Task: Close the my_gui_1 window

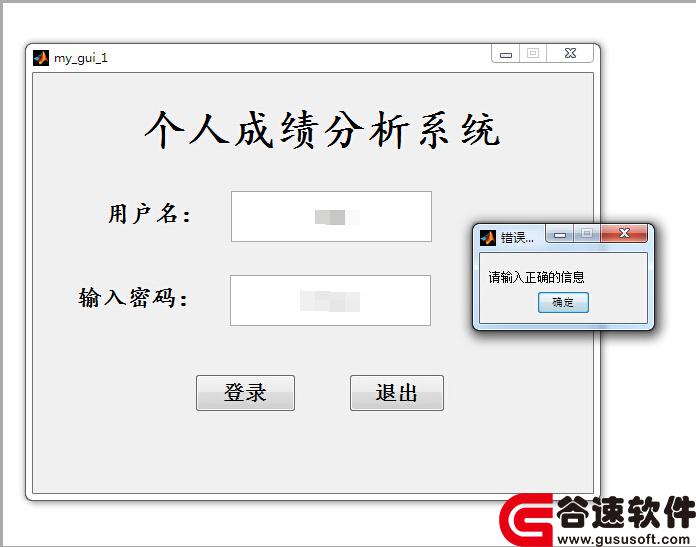Action: pyautogui.click(x=570, y=54)
